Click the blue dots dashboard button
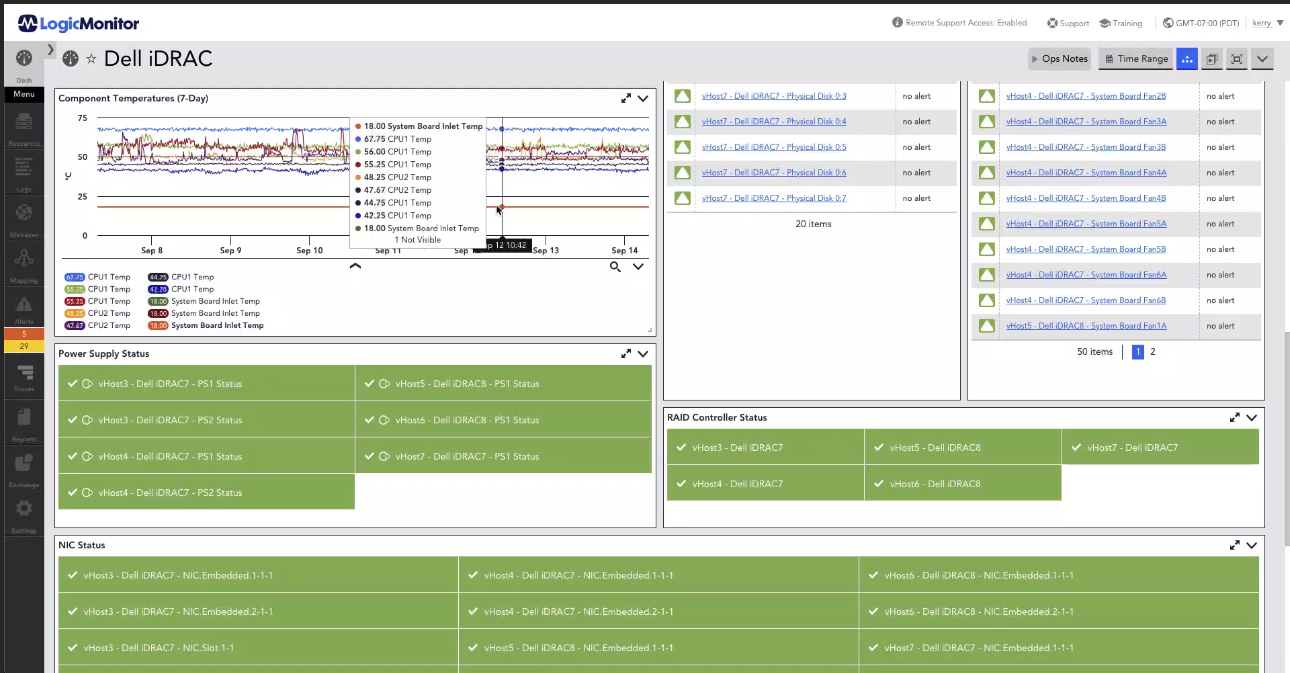 pos(1187,59)
